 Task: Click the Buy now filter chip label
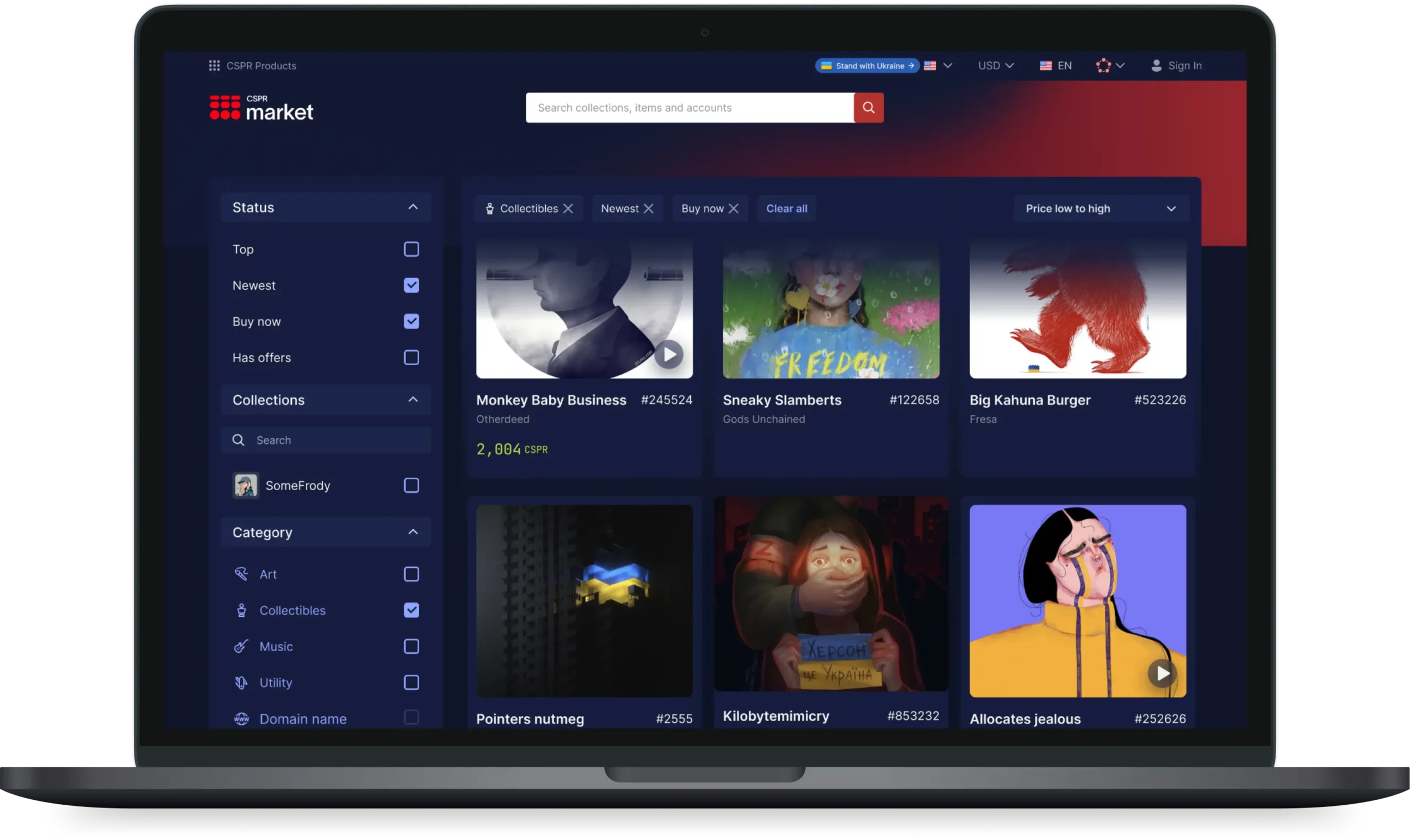[702, 209]
